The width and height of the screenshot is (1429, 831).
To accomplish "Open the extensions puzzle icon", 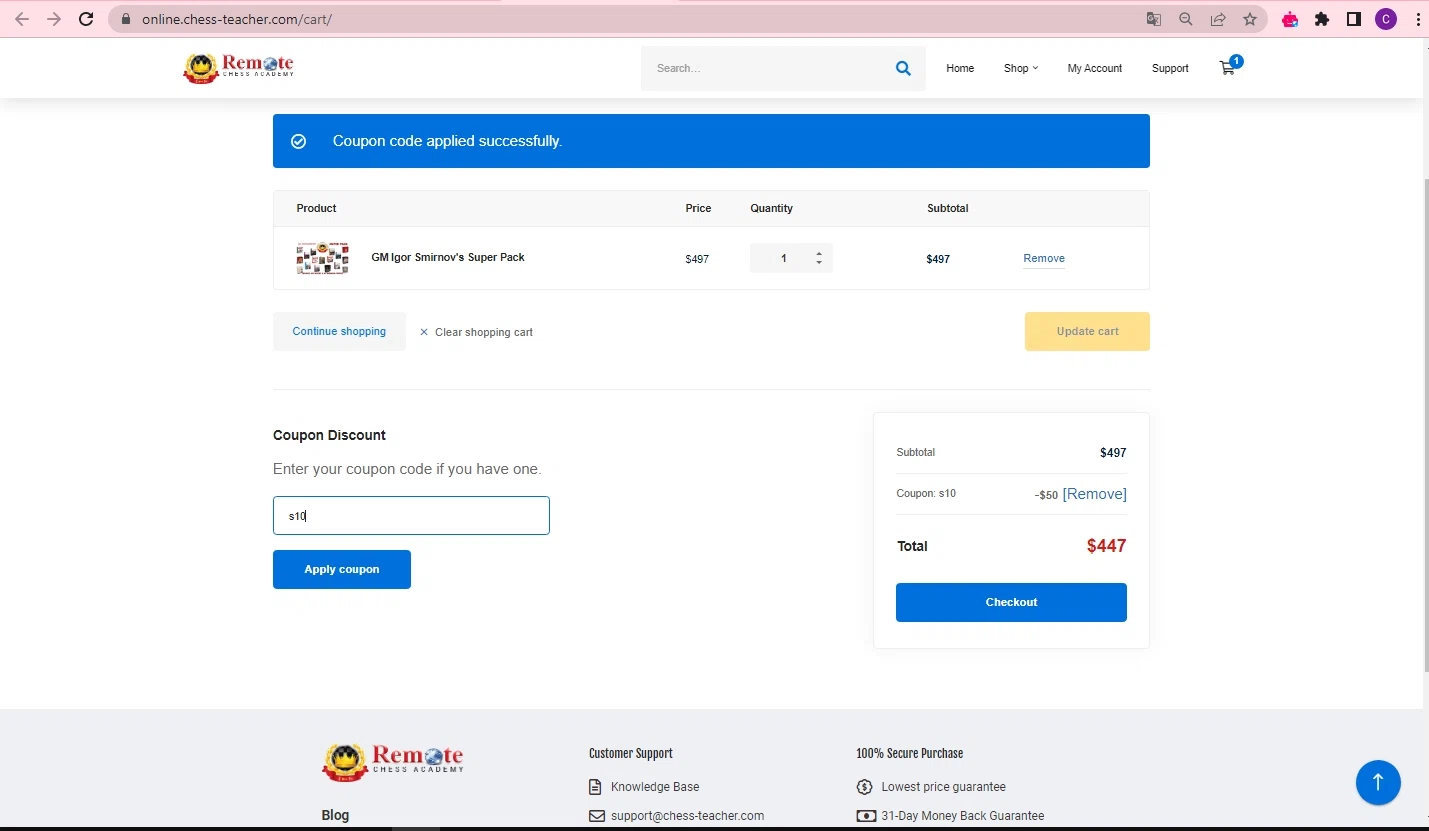I will [1322, 19].
